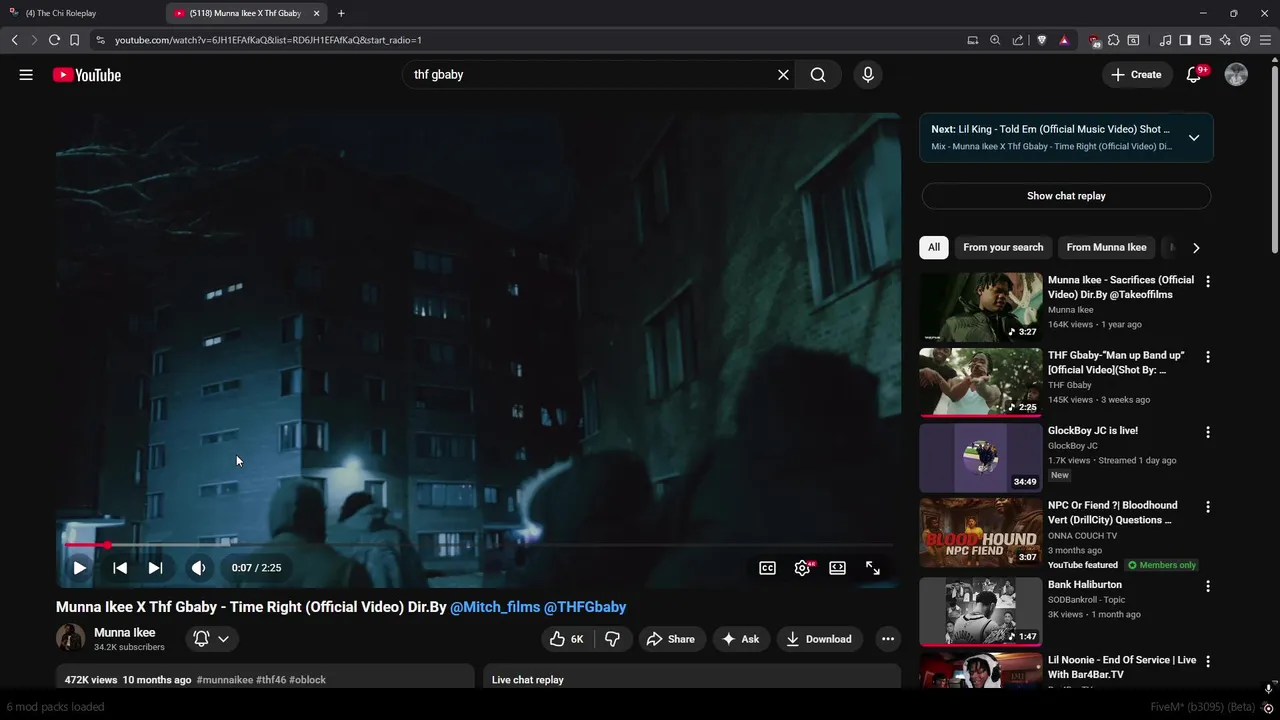Screen dimensions: 1280x720
Task: Open the @THFGbaby channel link
Action: pyautogui.click(x=585, y=607)
